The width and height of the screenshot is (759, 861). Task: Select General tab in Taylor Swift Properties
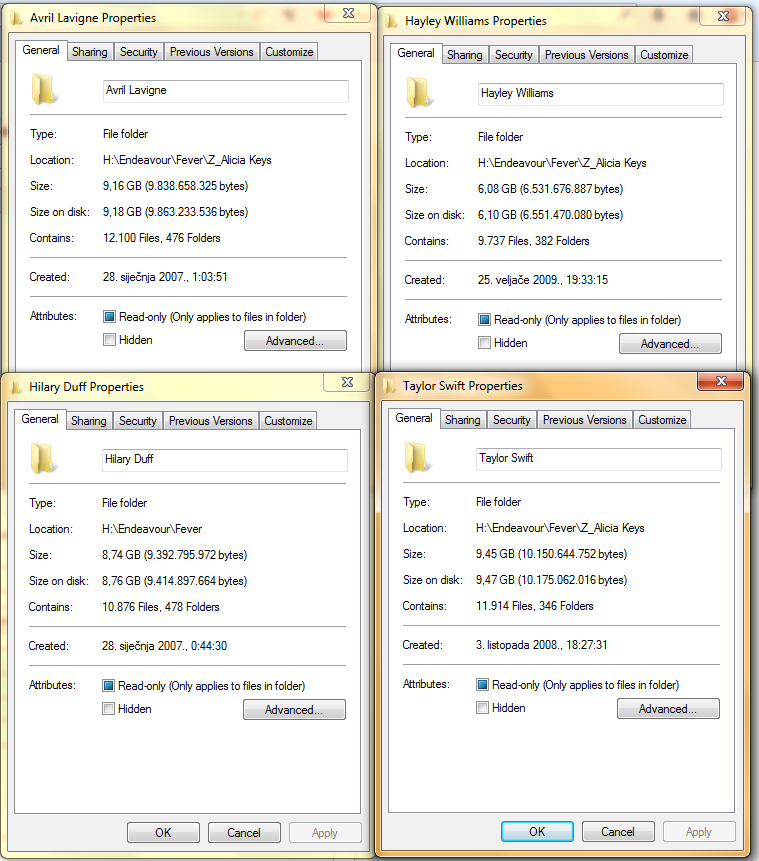[x=414, y=418]
